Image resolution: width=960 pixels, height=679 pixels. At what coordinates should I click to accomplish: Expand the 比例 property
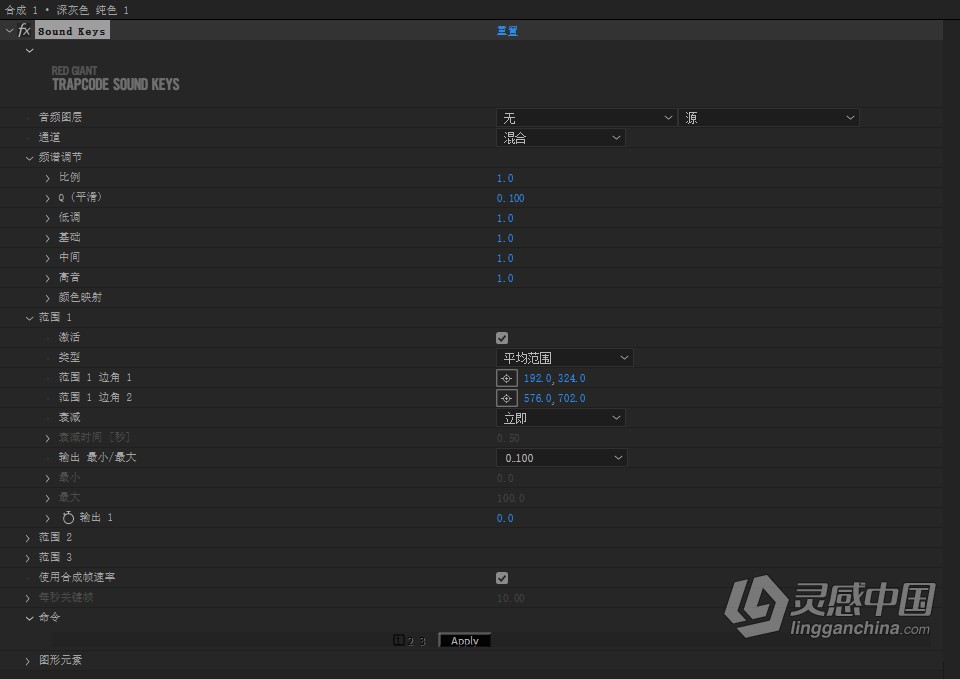click(x=48, y=178)
